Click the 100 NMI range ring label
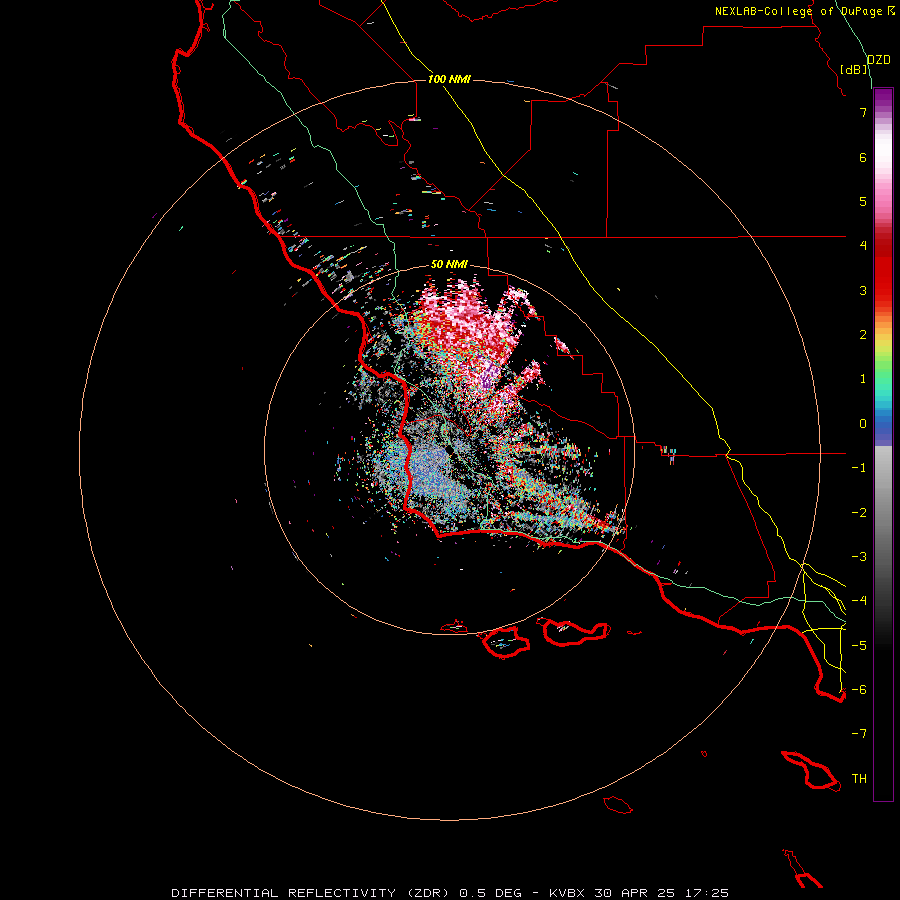Image resolution: width=900 pixels, height=900 pixels. pyautogui.click(x=449, y=79)
